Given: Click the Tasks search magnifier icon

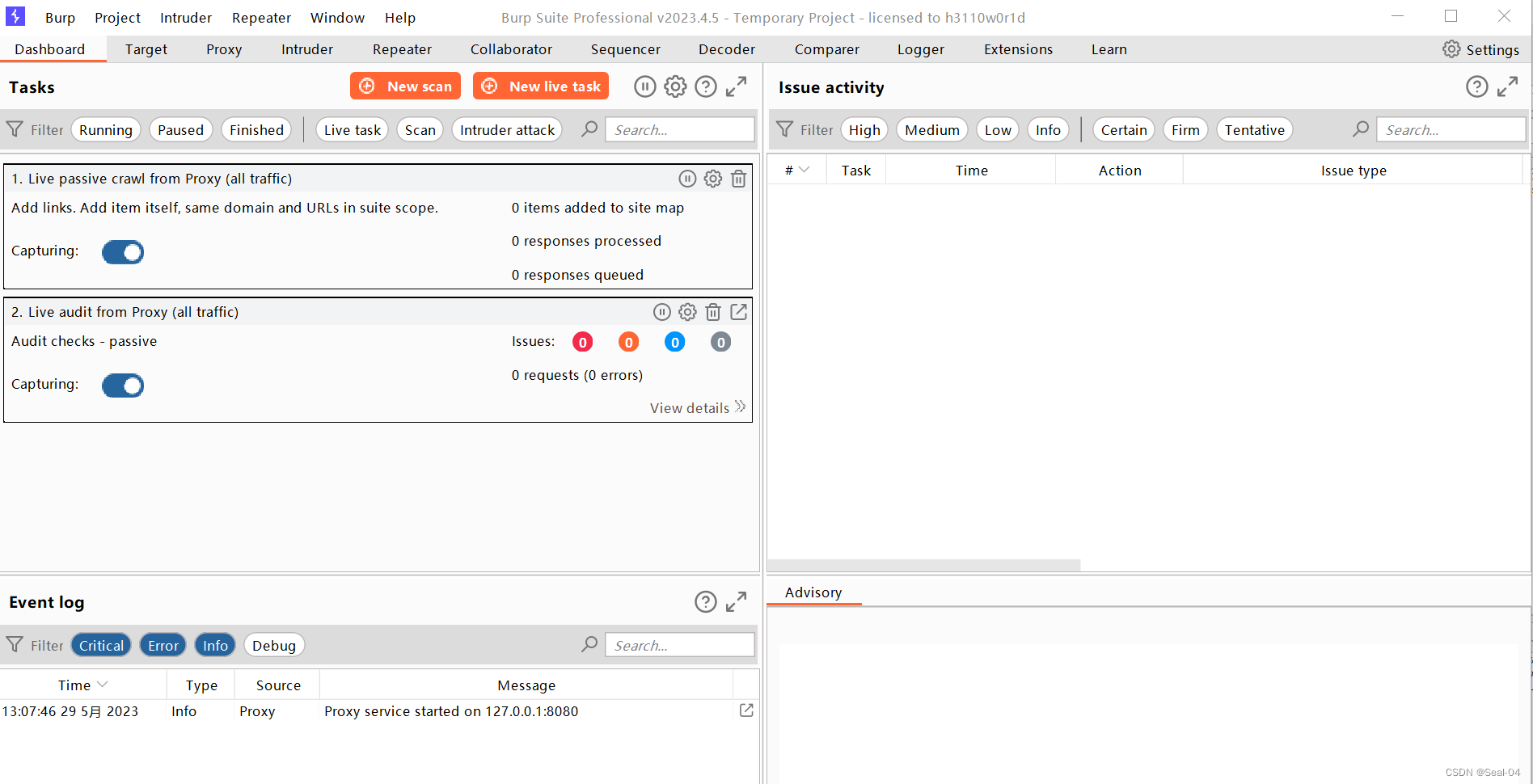Looking at the screenshot, I should [x=589, y=129].
